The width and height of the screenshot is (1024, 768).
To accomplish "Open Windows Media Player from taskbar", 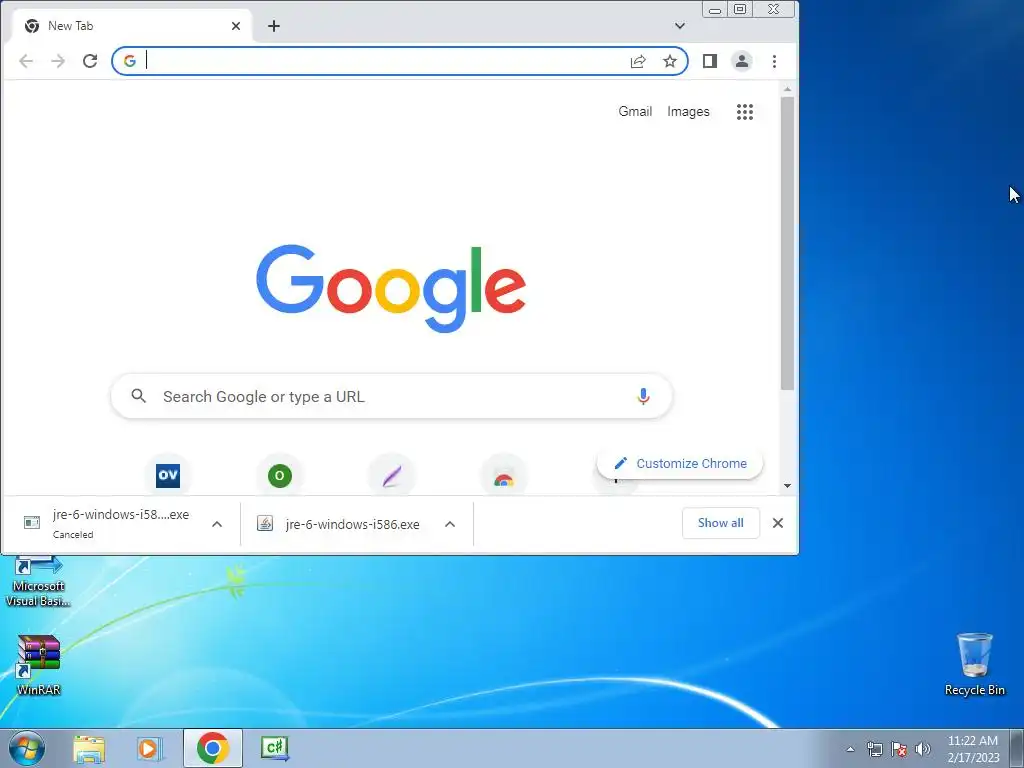I will [150, 748].
